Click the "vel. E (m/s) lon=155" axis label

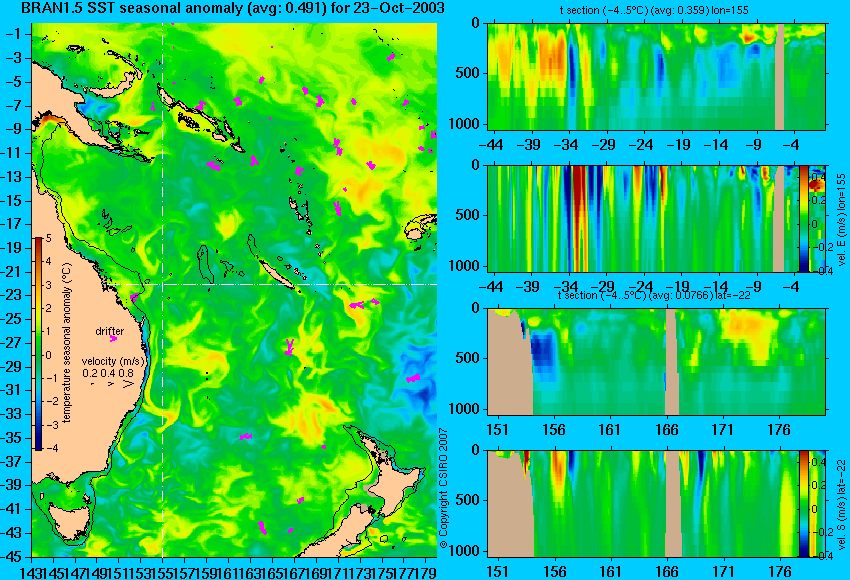[841, 220]
